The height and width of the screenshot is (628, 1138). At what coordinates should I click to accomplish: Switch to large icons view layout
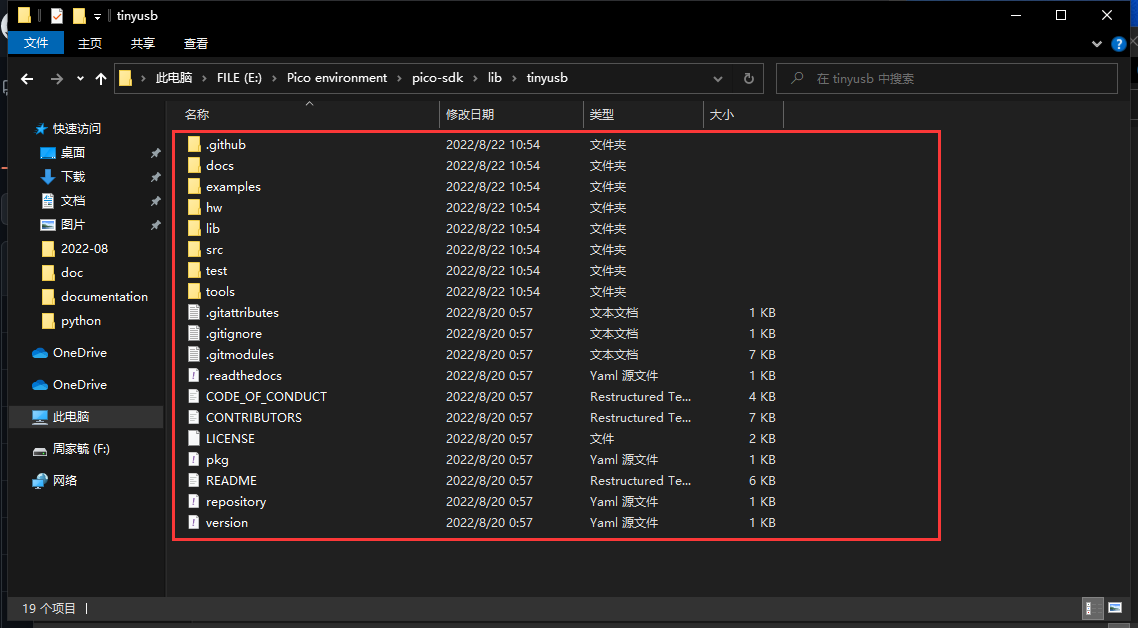[x=1115, y=608]
